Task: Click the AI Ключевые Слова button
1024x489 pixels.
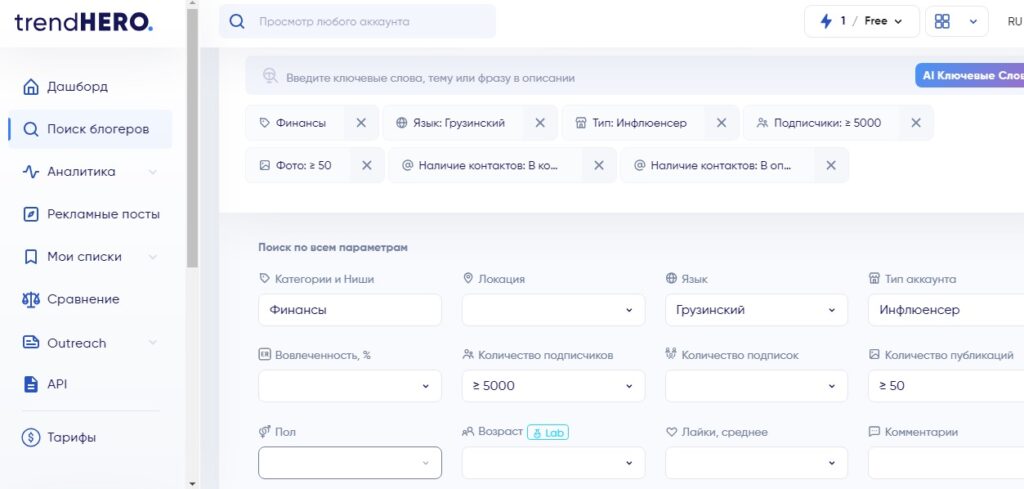Action: coord(969,76)
